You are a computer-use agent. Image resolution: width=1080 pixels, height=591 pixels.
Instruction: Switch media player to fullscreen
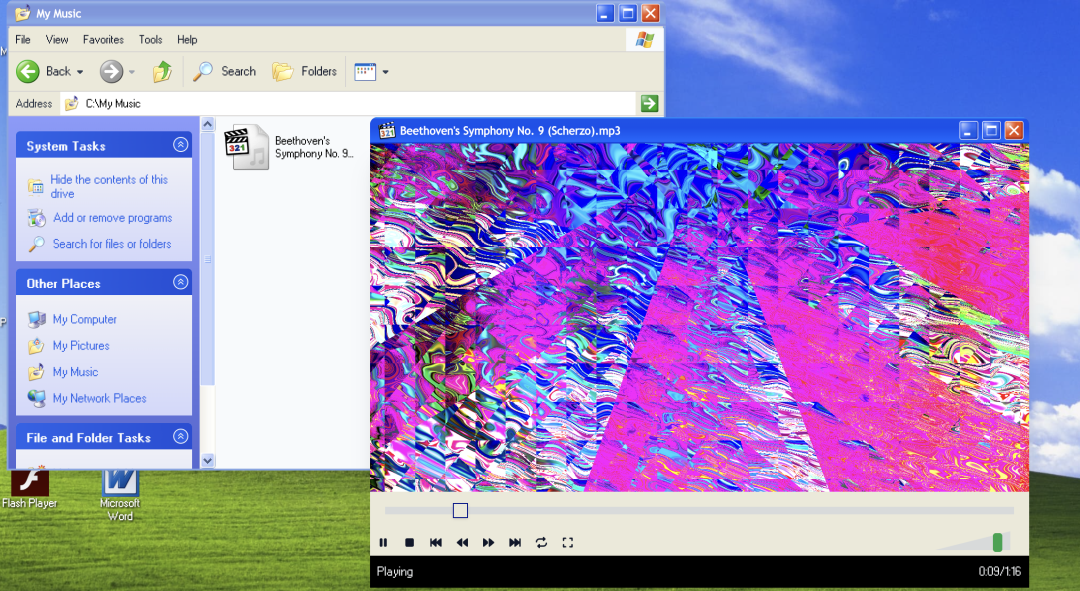pos(568,543)
